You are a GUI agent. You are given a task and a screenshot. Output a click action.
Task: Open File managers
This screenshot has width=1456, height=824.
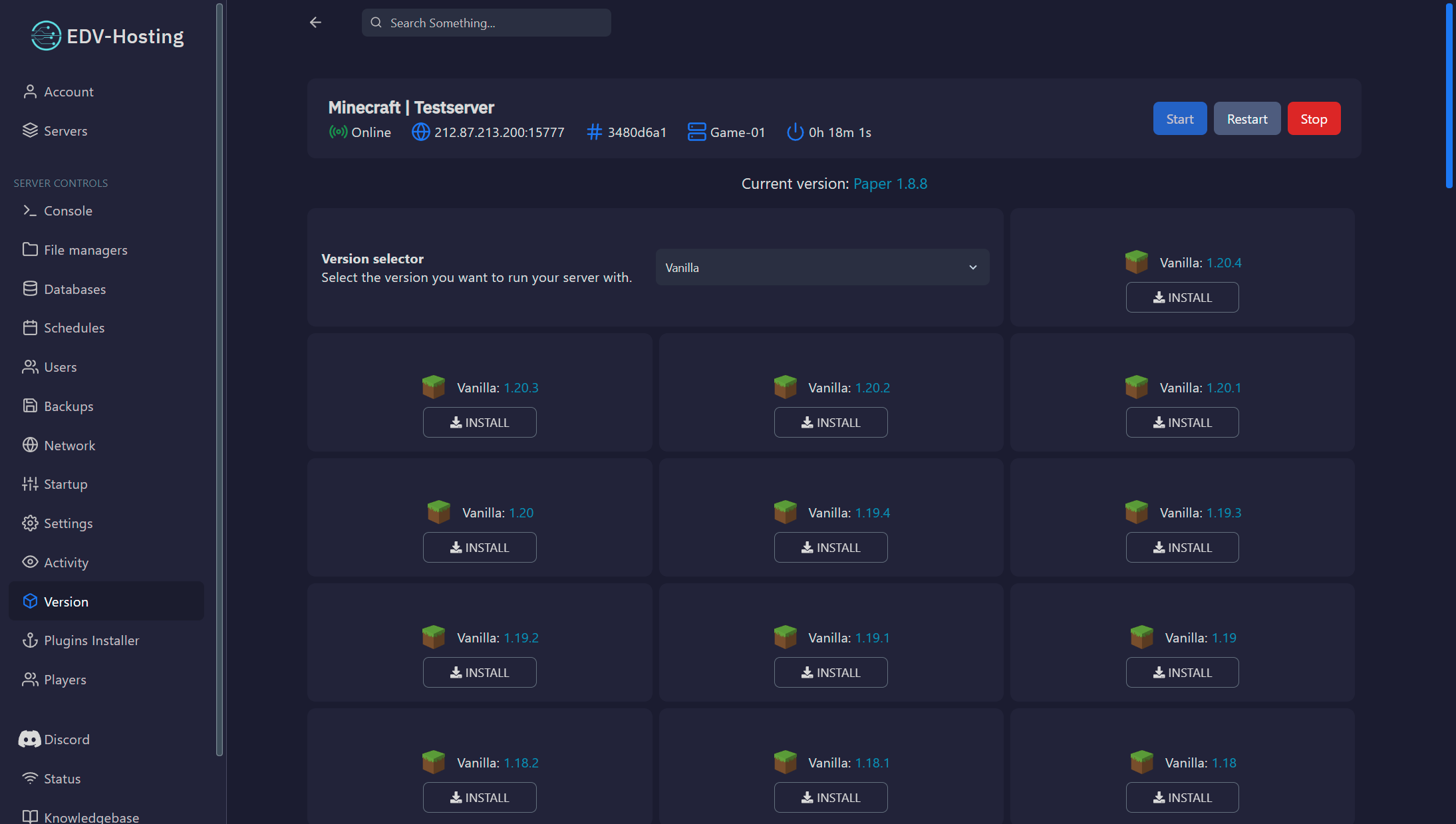point(106,250)
